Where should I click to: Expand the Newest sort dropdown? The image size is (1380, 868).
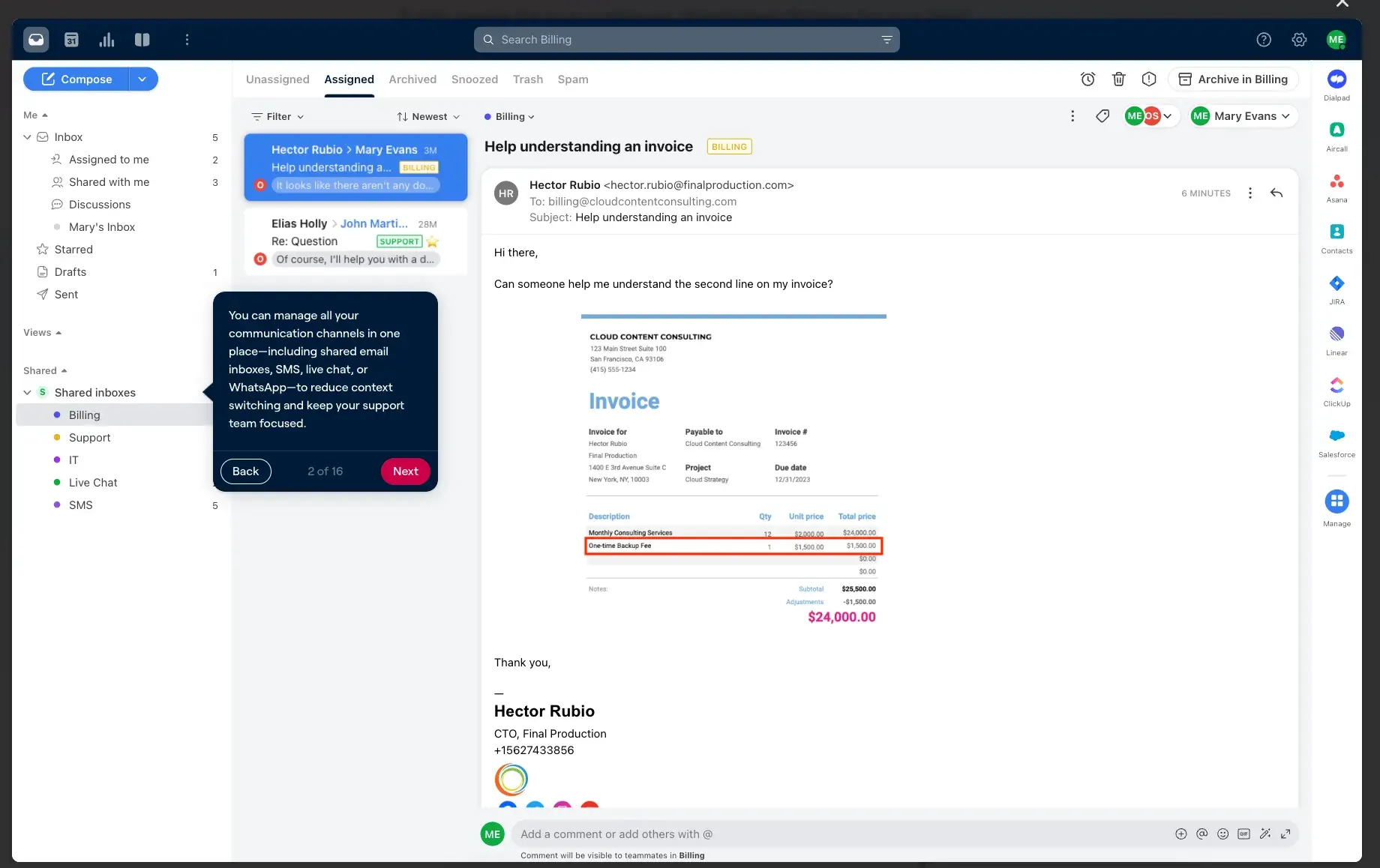click(x=428, y=117)
